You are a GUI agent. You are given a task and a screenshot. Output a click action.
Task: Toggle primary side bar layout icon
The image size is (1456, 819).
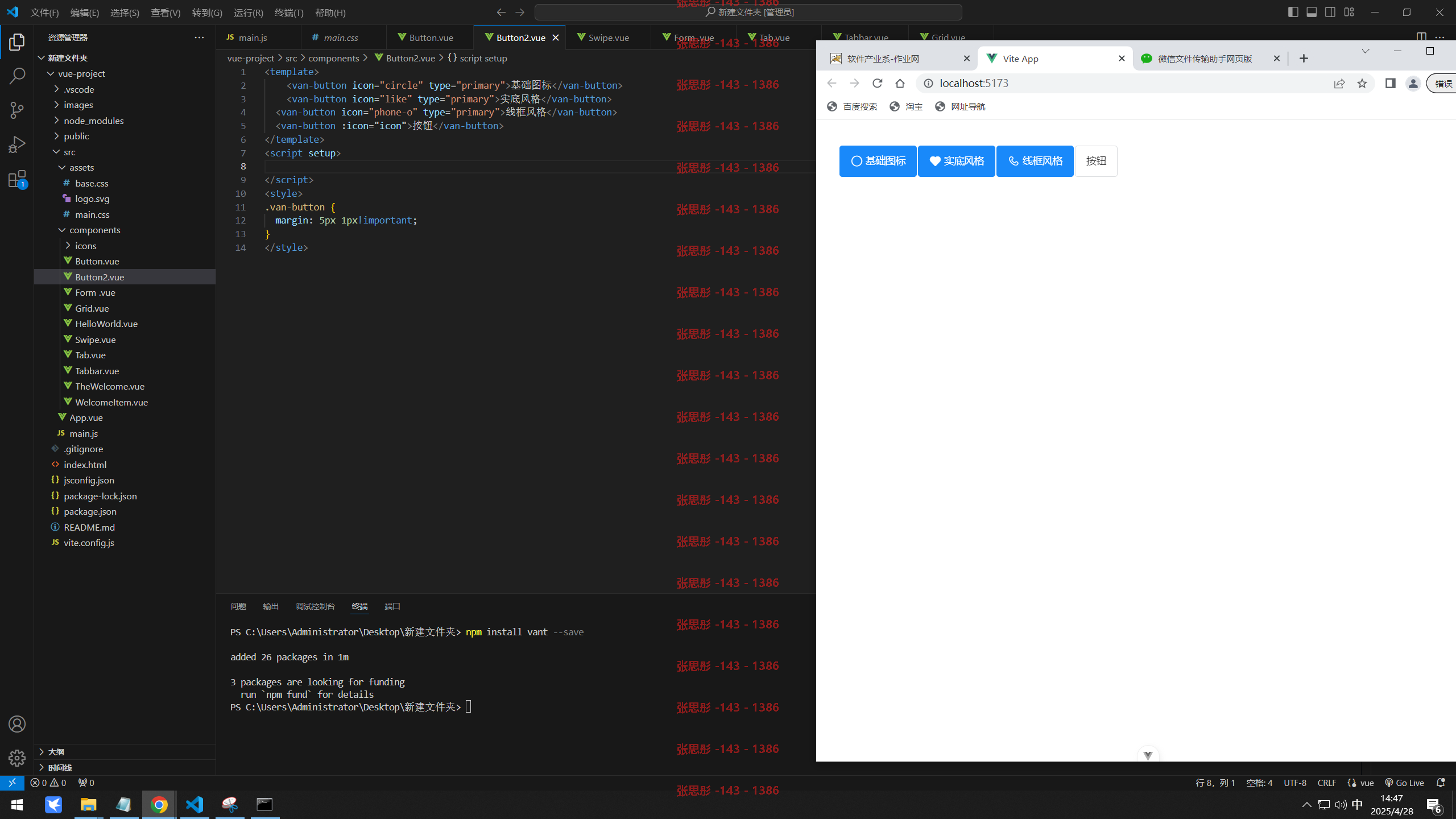[1293, 12]
